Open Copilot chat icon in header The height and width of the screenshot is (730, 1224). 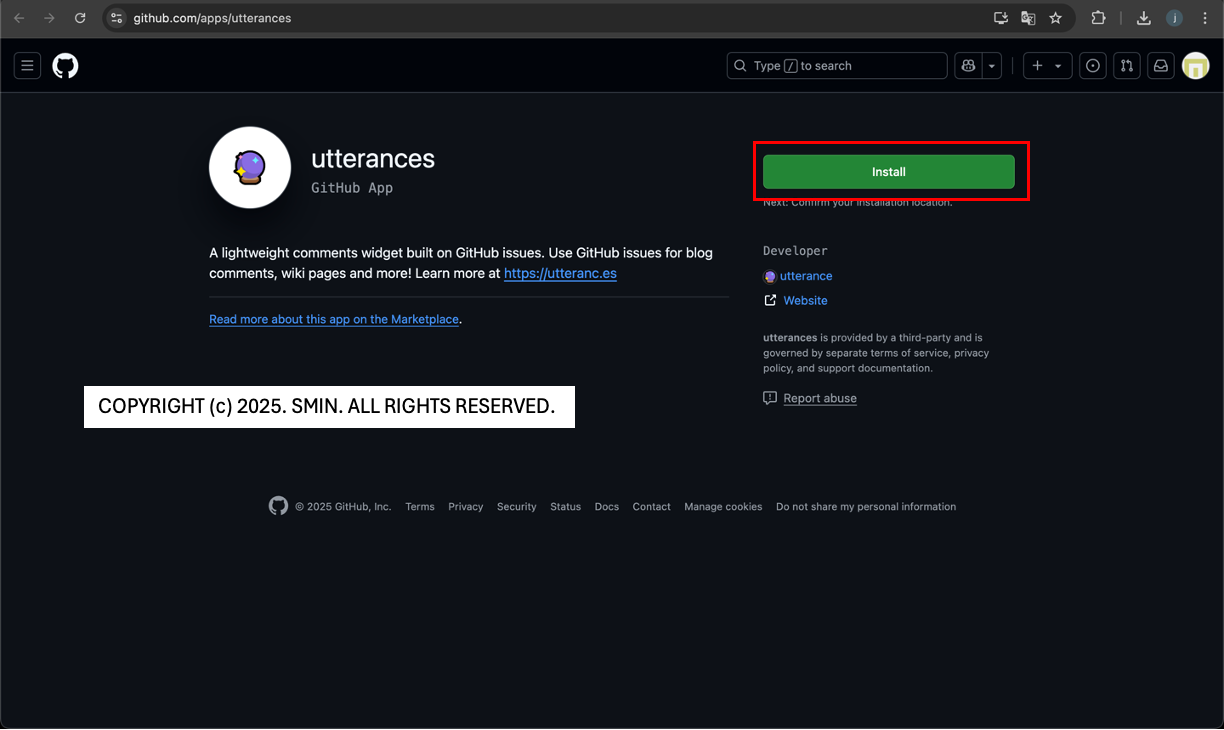[x=968, y=66]
